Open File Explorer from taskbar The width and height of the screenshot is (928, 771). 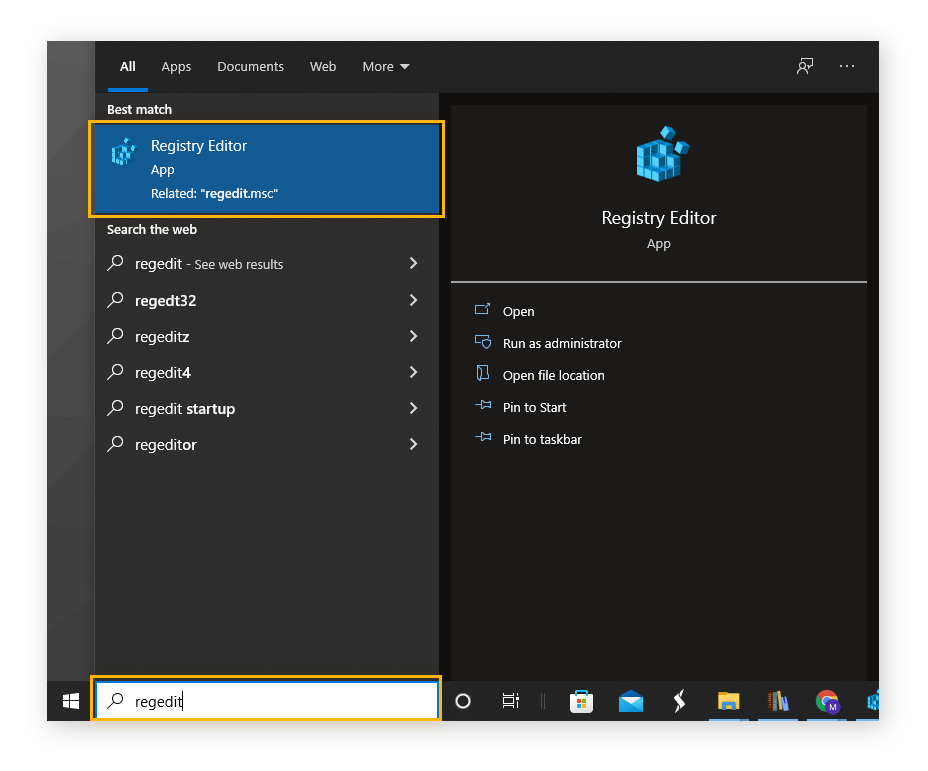click(728, 701)
